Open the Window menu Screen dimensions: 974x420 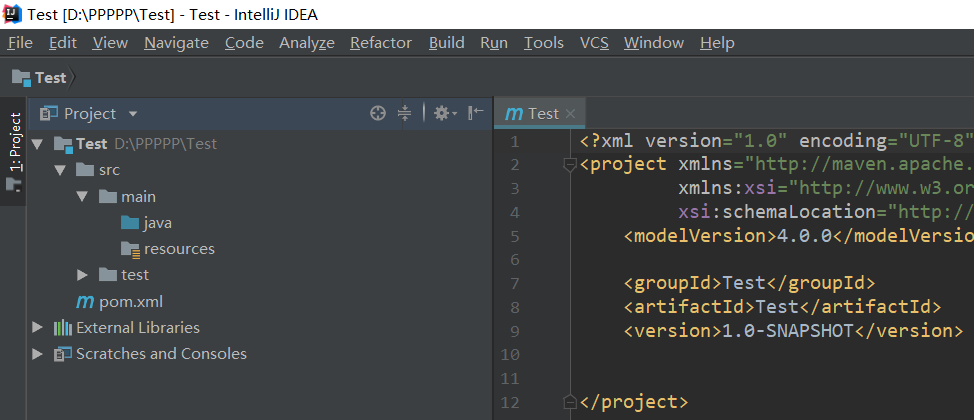tap(653, 43)
